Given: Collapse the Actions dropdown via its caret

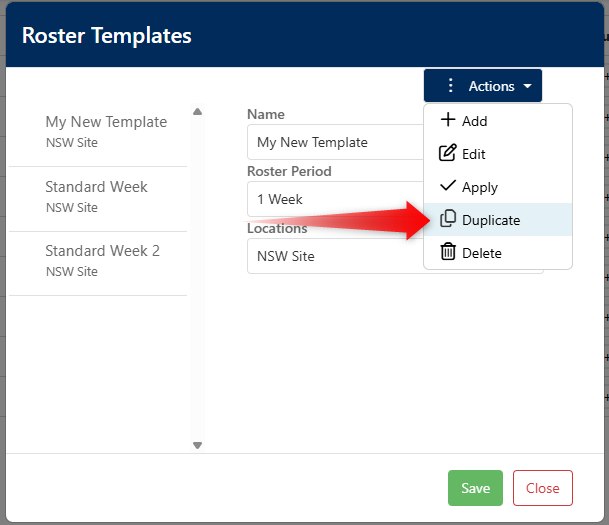Looking at the screenshot, I should click(527, 87).
